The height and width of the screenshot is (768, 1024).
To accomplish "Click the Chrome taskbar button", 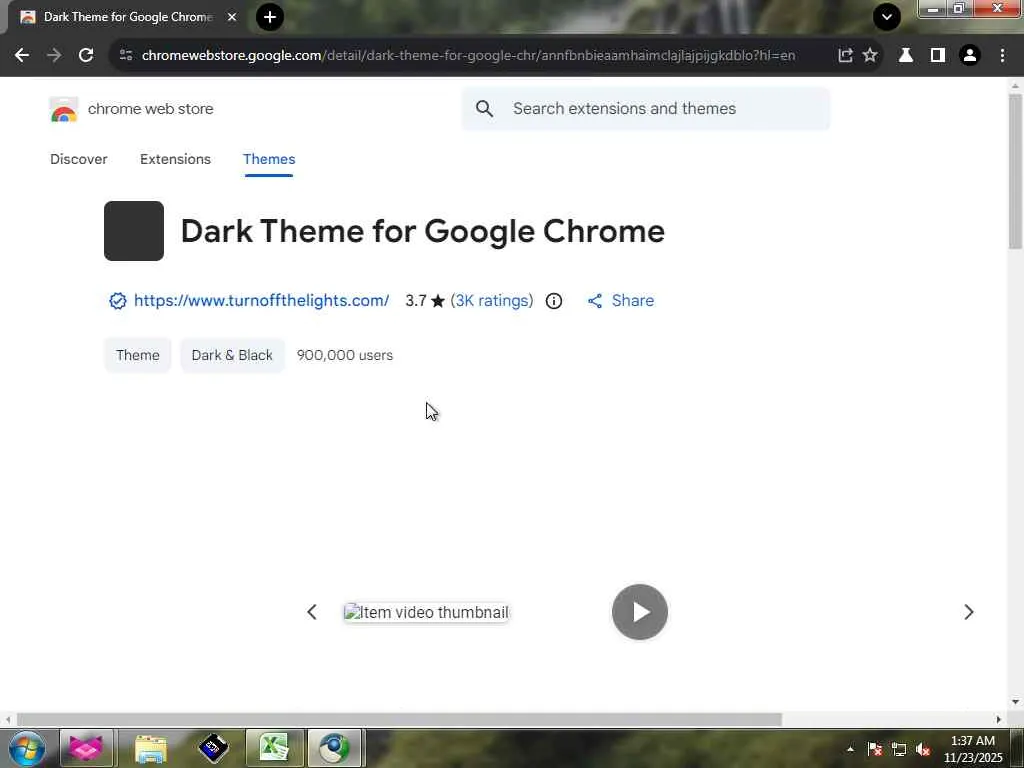I will click(x=334, y=749).
